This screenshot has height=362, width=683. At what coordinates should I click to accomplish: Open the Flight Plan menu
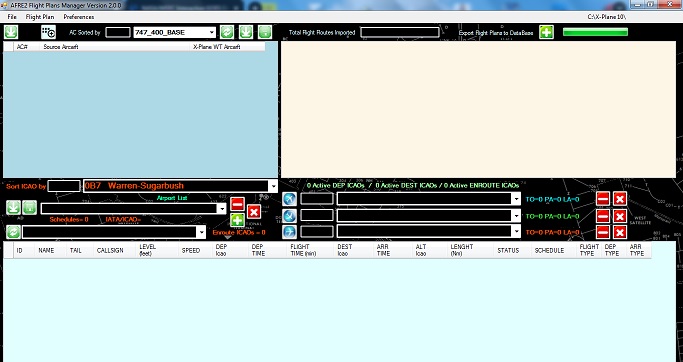[x=40, y=17]
